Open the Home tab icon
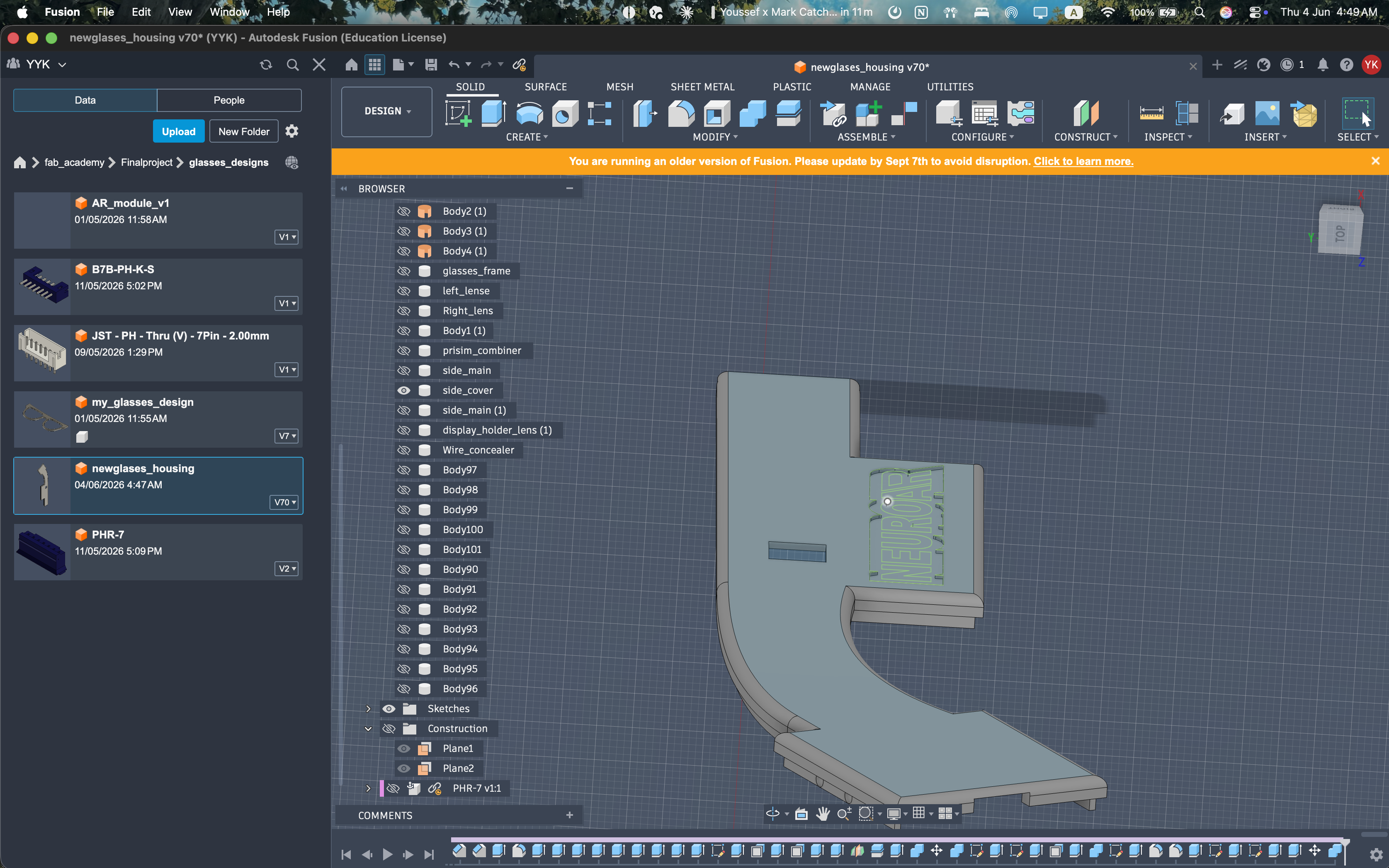This screenshot has width=1389, height=868. coord(352,64)
